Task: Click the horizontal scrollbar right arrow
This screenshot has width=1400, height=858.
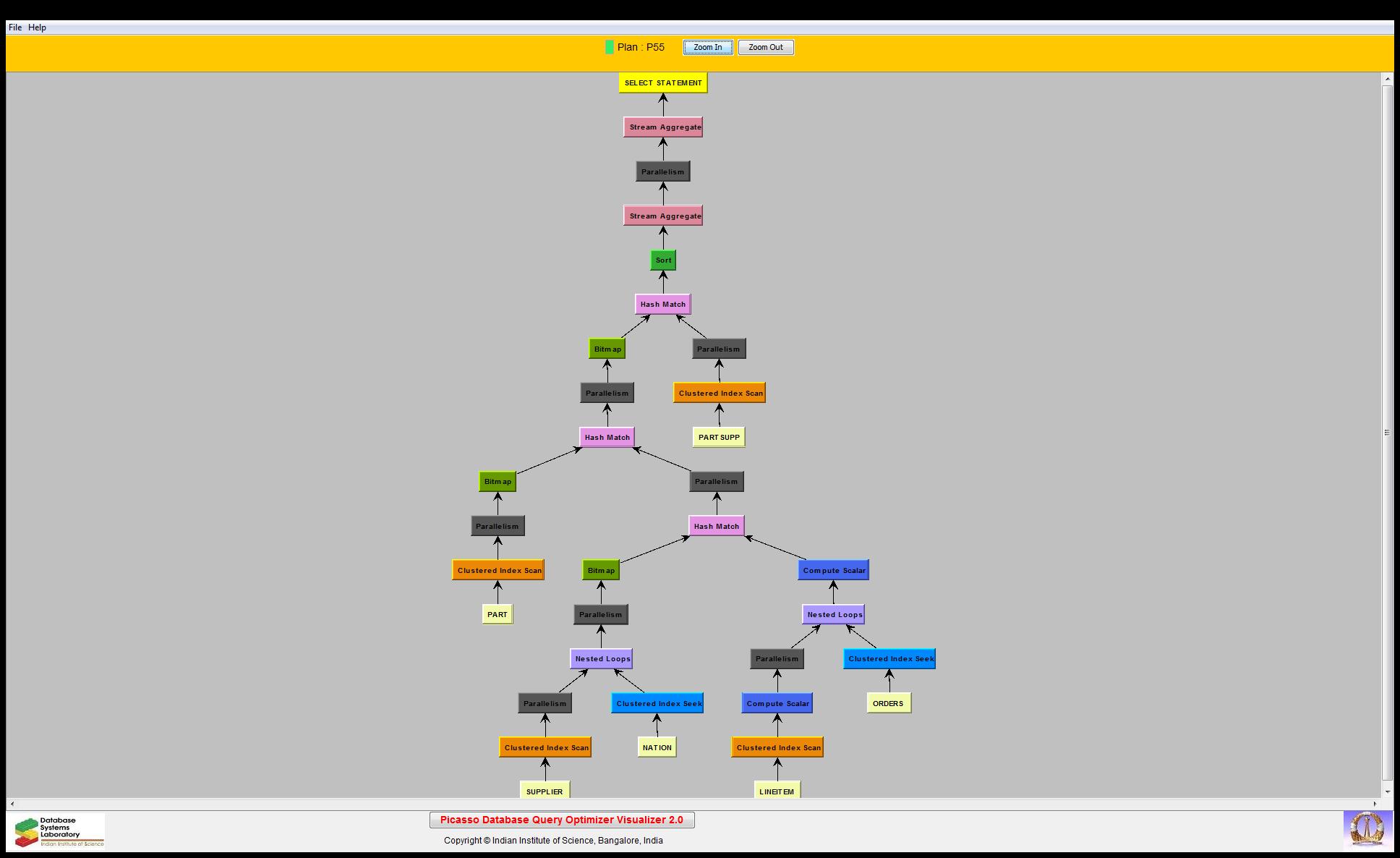Action: [1375, 804]
